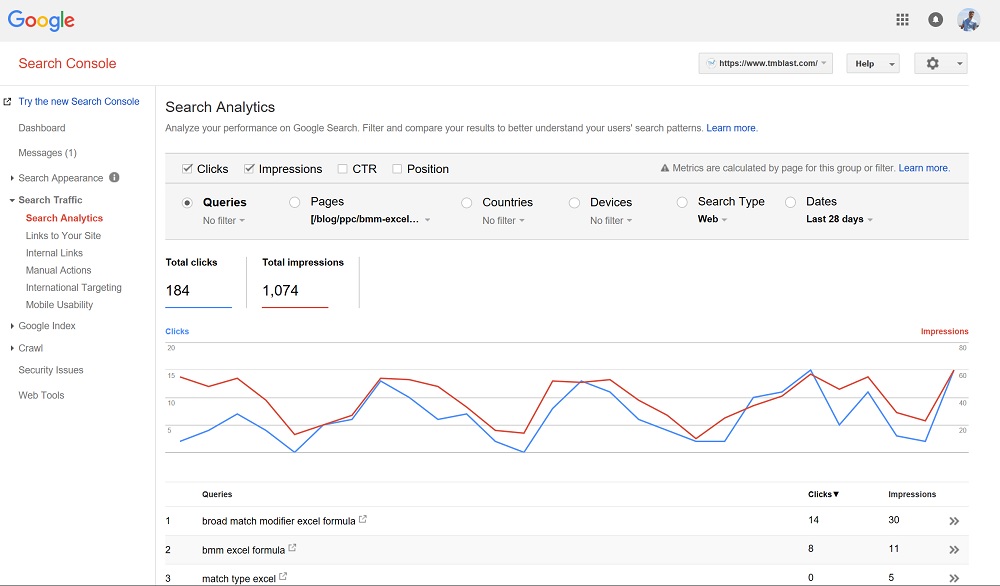Click query text match type excel

pyautogui.click(x=239, y=578)
